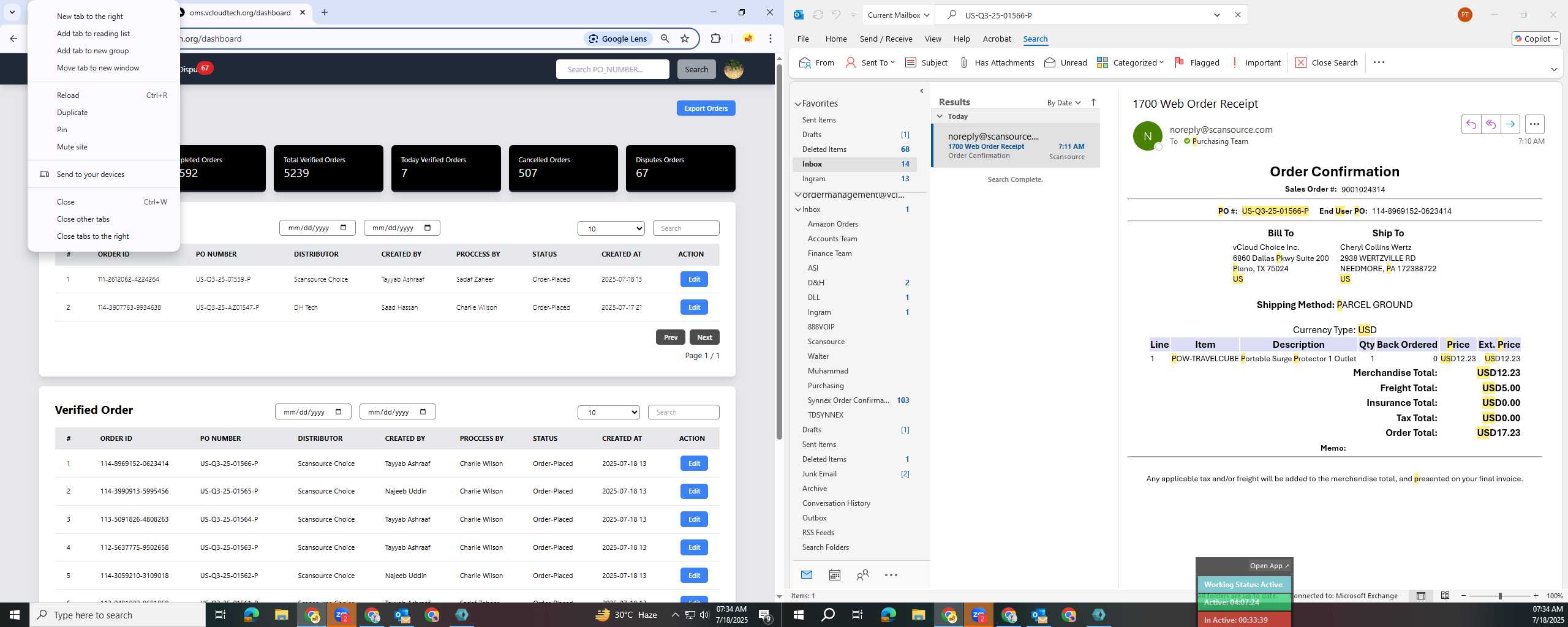Click Next pagination button
Viewport: 1568px width, 627px height.
coord(704,337)
